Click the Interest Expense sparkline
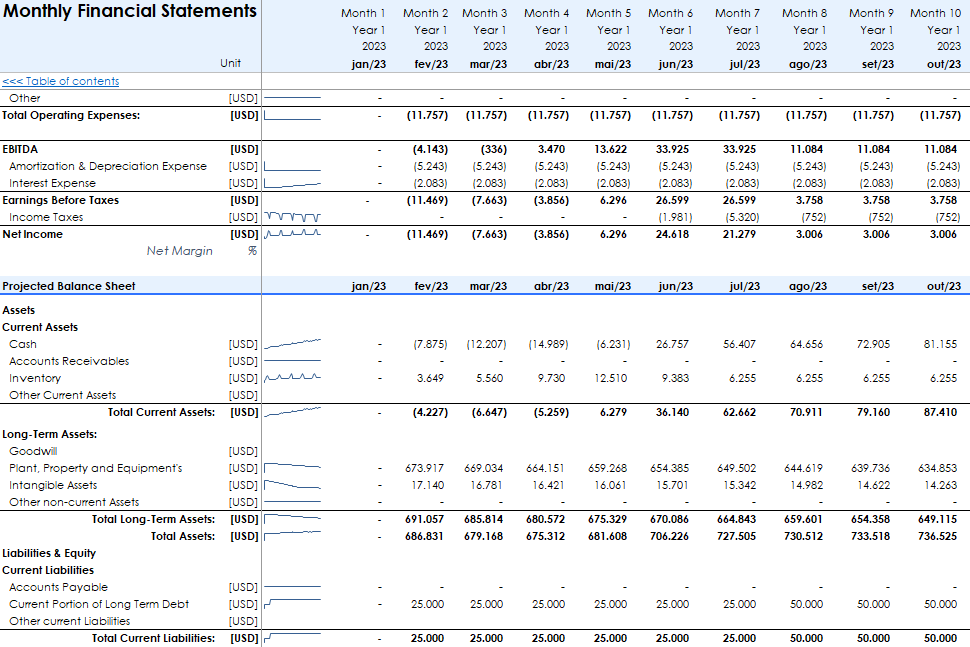 coord(292,183)
